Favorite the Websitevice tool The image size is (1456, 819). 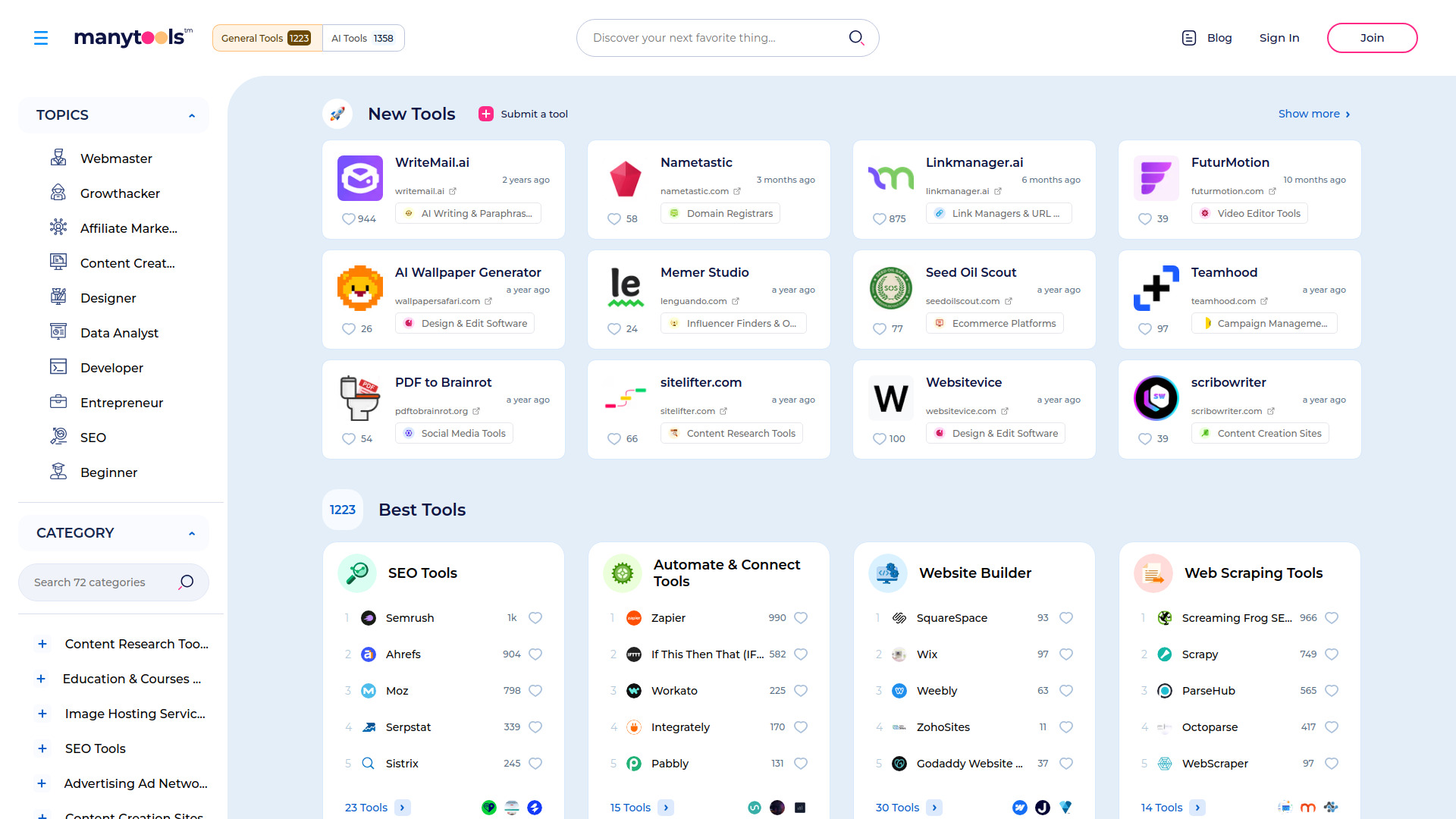pyautogui.click(x=880, y=438)
